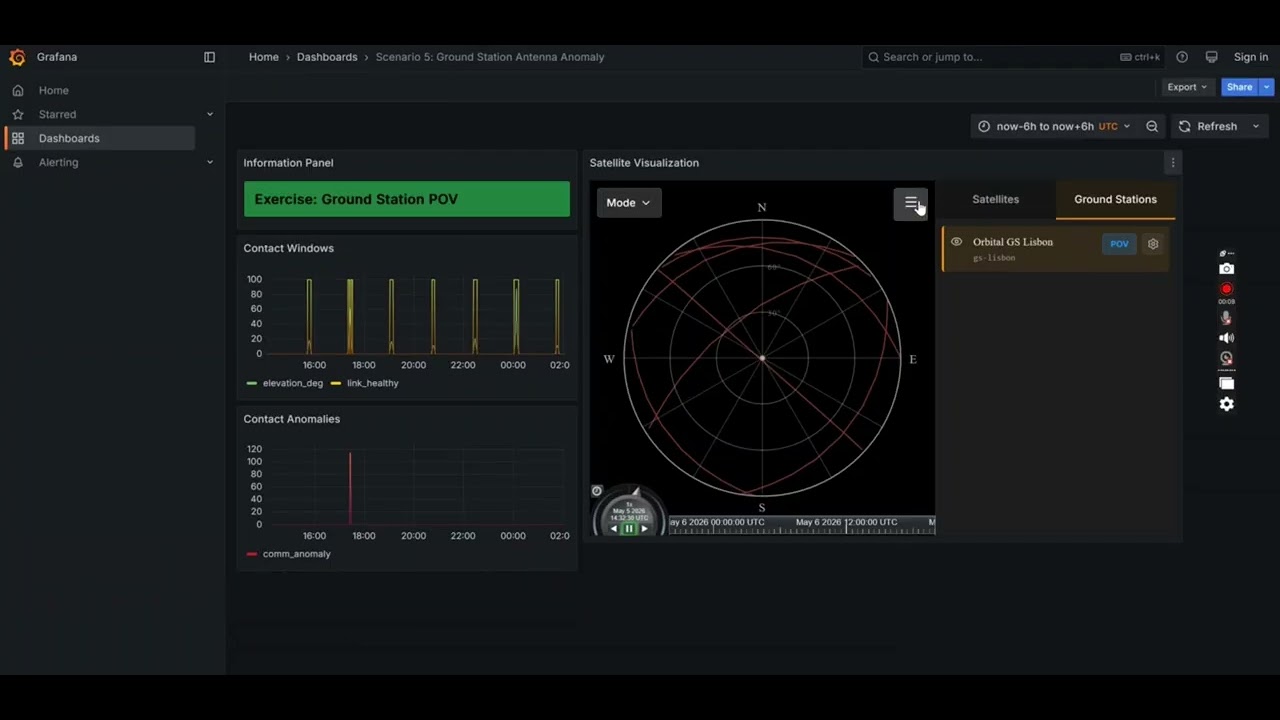Open the refresh interval dropdown
The width and height of the screenshot is (1280, 720).
(1256, 126)
